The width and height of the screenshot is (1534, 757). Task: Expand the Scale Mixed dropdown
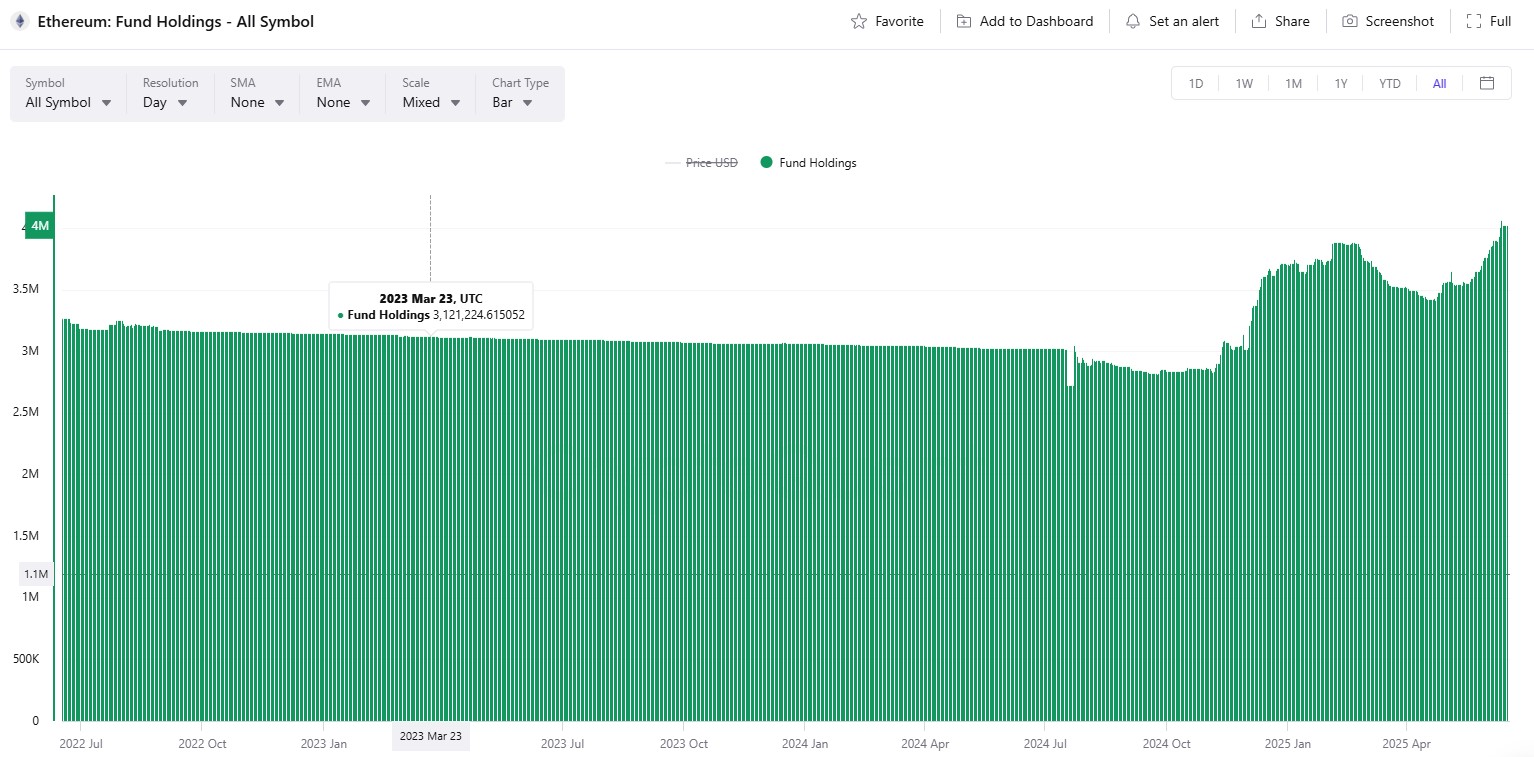(x=431, y=102)
